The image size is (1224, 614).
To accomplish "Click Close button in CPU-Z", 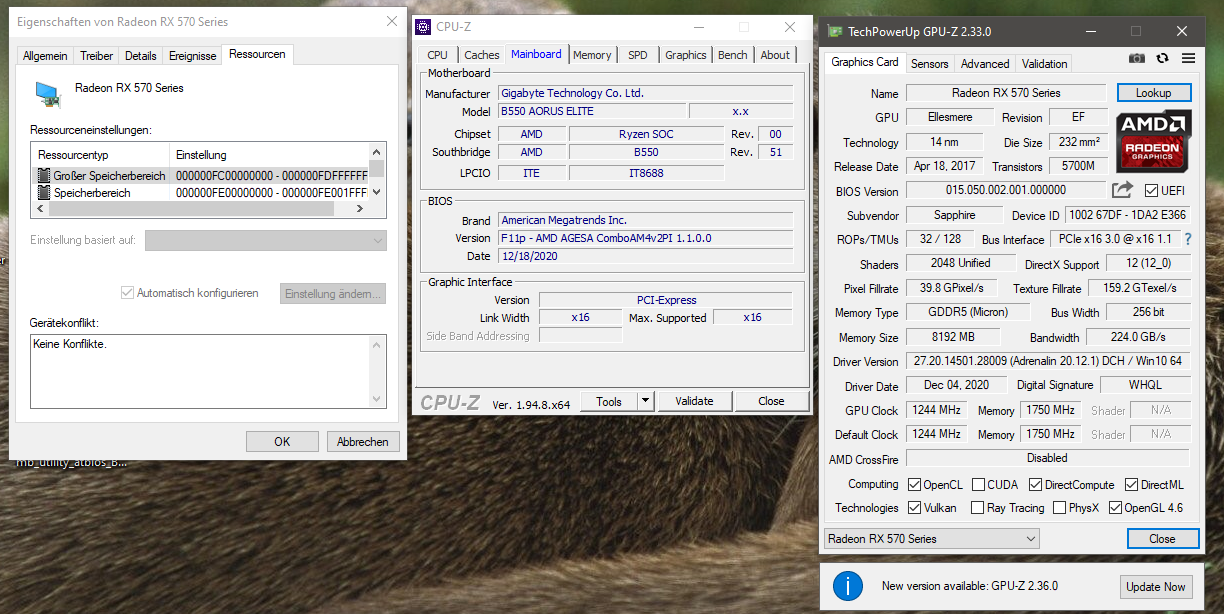I will click(771, 401).
